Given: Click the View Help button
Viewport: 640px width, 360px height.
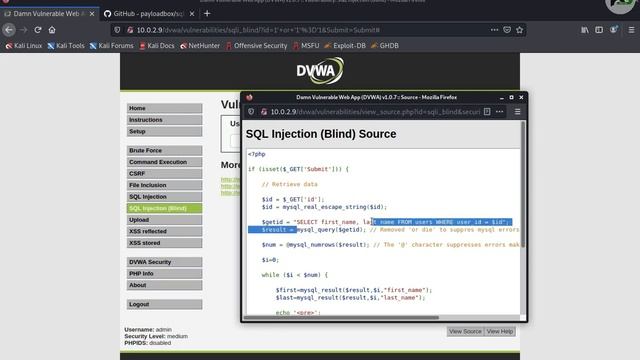Looking at the screenshot, I should pos(500,331).
